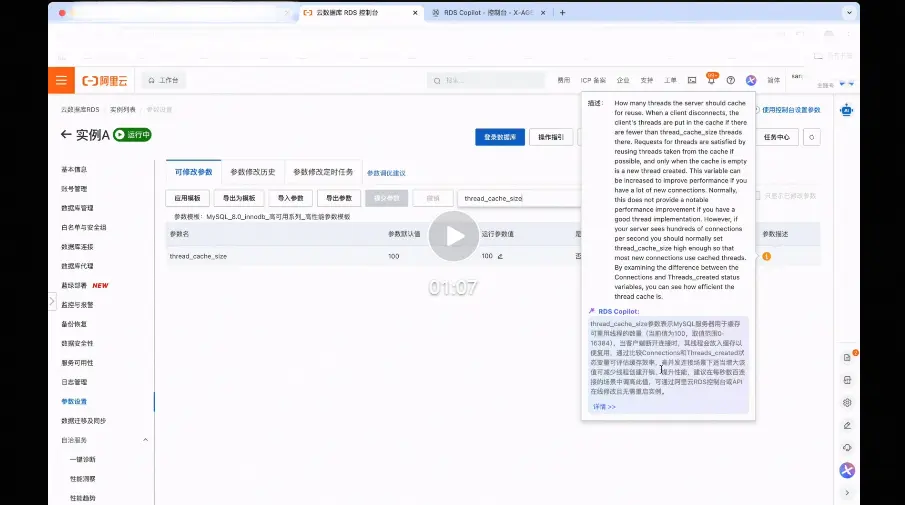
Task: Edit running value 100 via pencil icon
Action: pyautogui.click(x=500, y=256)
